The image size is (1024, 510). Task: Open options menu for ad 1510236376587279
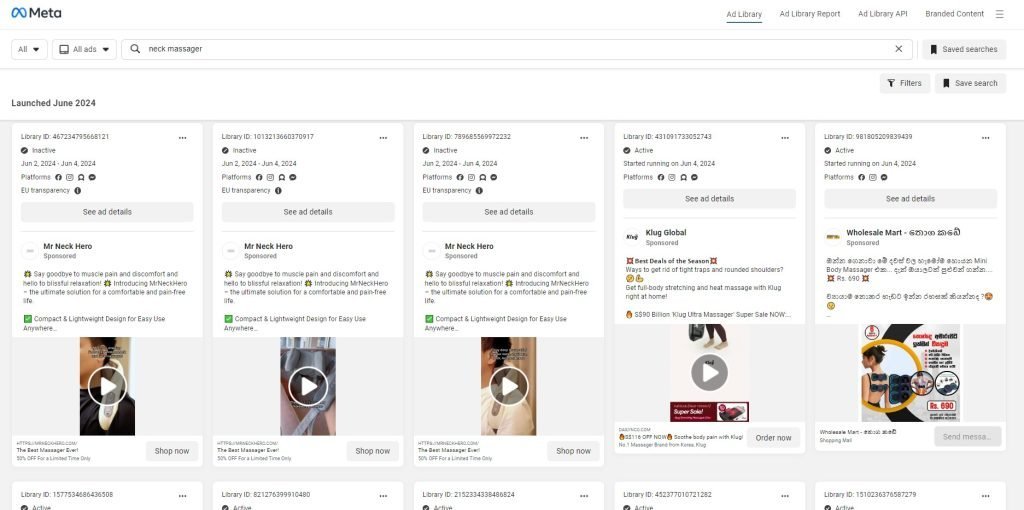coord(985,496)
